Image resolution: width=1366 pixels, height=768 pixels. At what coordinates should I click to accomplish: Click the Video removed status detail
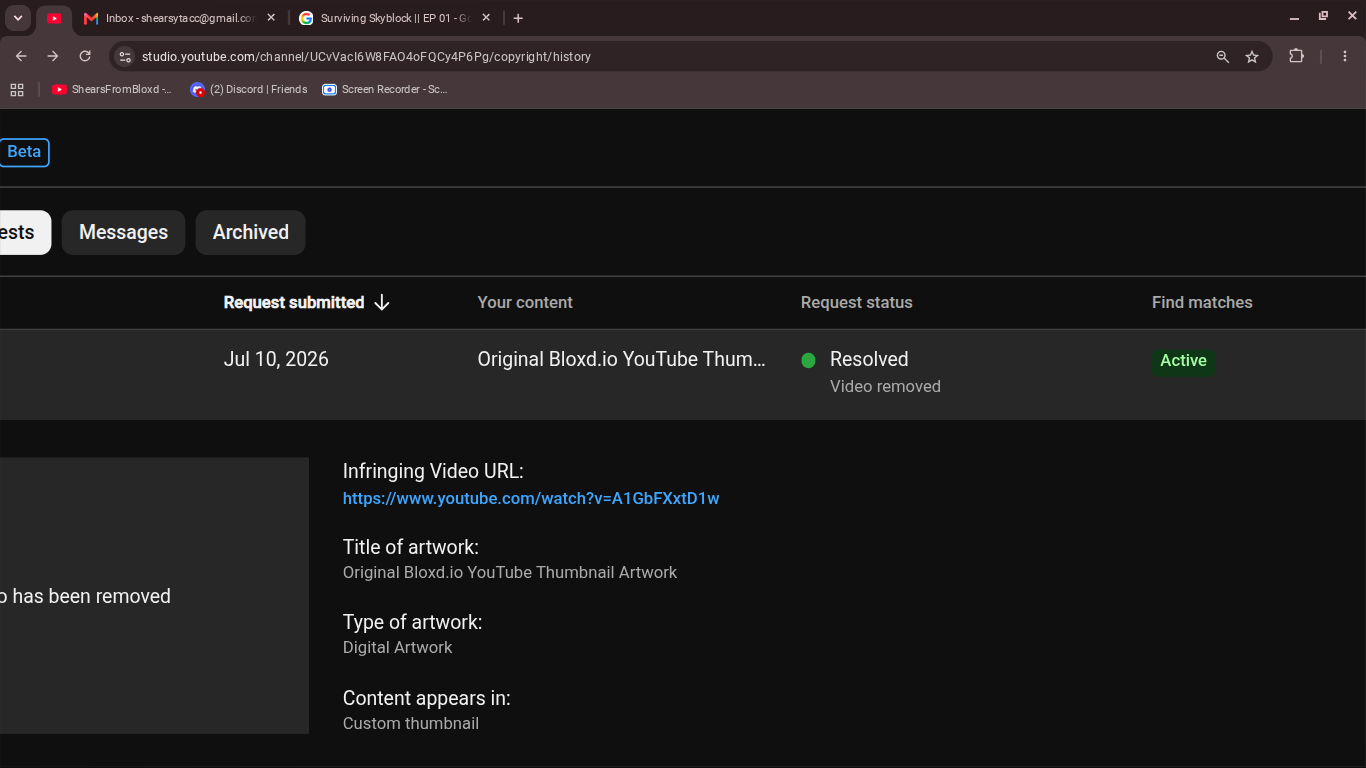click(x=885, y=386)
